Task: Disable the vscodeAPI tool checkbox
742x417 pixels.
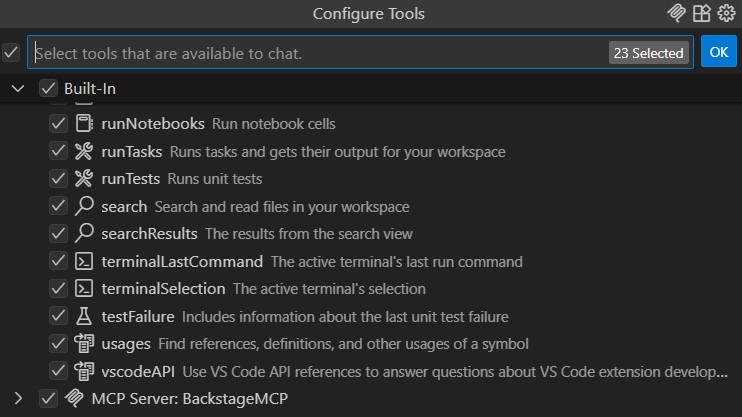Action: coord(58,371)
